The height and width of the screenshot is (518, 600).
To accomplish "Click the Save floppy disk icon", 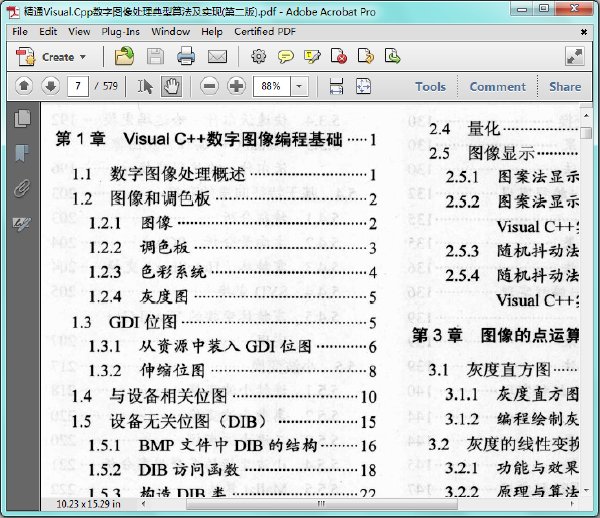I will 155,57.
